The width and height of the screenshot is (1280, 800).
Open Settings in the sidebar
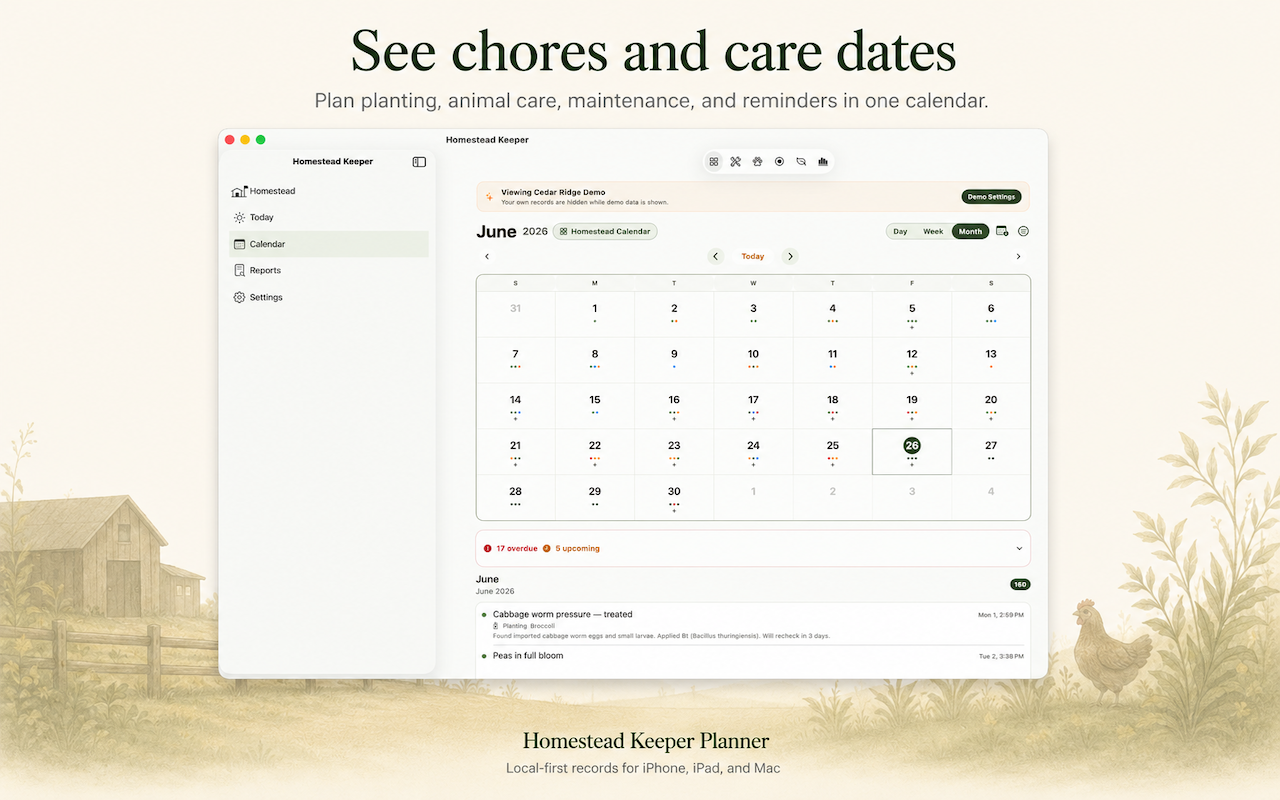click(x=329, y=297)
